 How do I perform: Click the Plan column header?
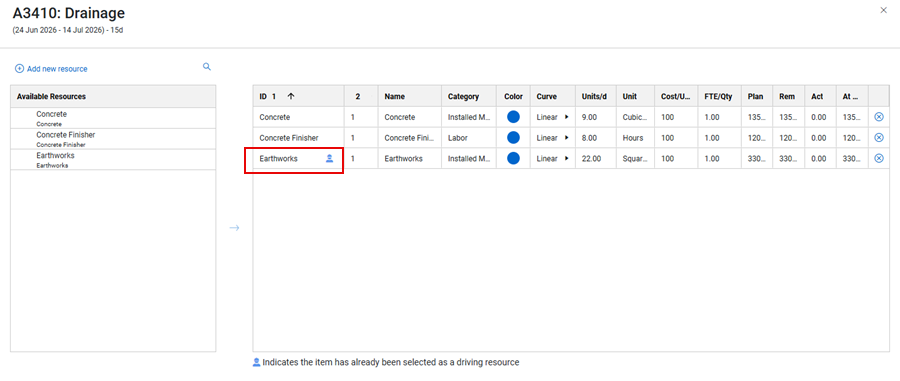(757, 96)
